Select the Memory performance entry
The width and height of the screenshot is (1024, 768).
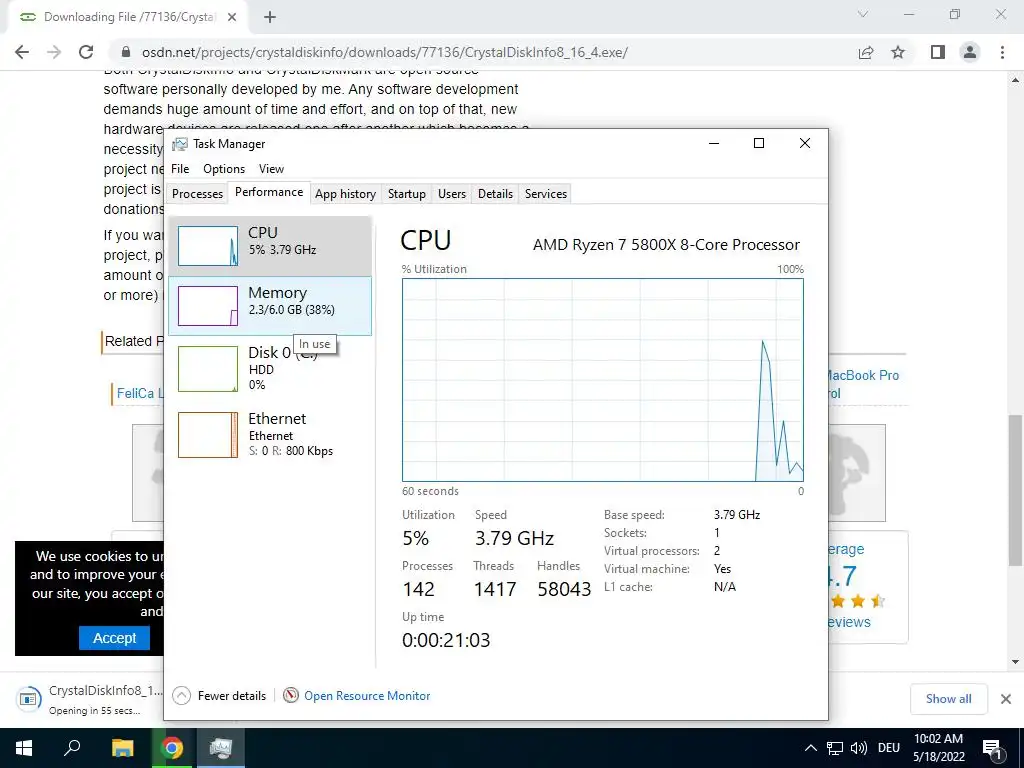click(x=270, y=306)
